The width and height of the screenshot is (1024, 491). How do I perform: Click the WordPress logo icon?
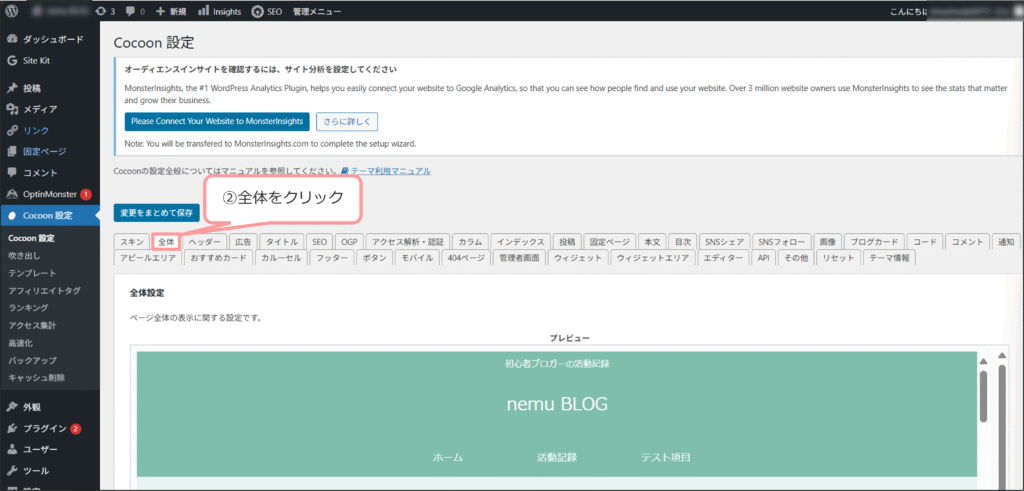pos(13,11)
